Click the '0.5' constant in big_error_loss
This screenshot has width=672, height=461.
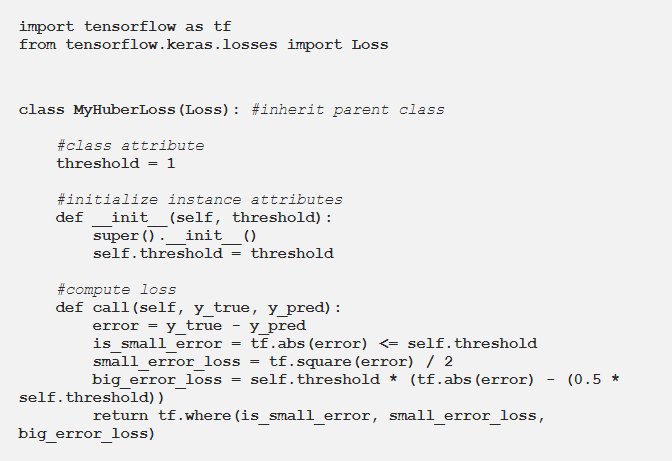tap(584, 379)
